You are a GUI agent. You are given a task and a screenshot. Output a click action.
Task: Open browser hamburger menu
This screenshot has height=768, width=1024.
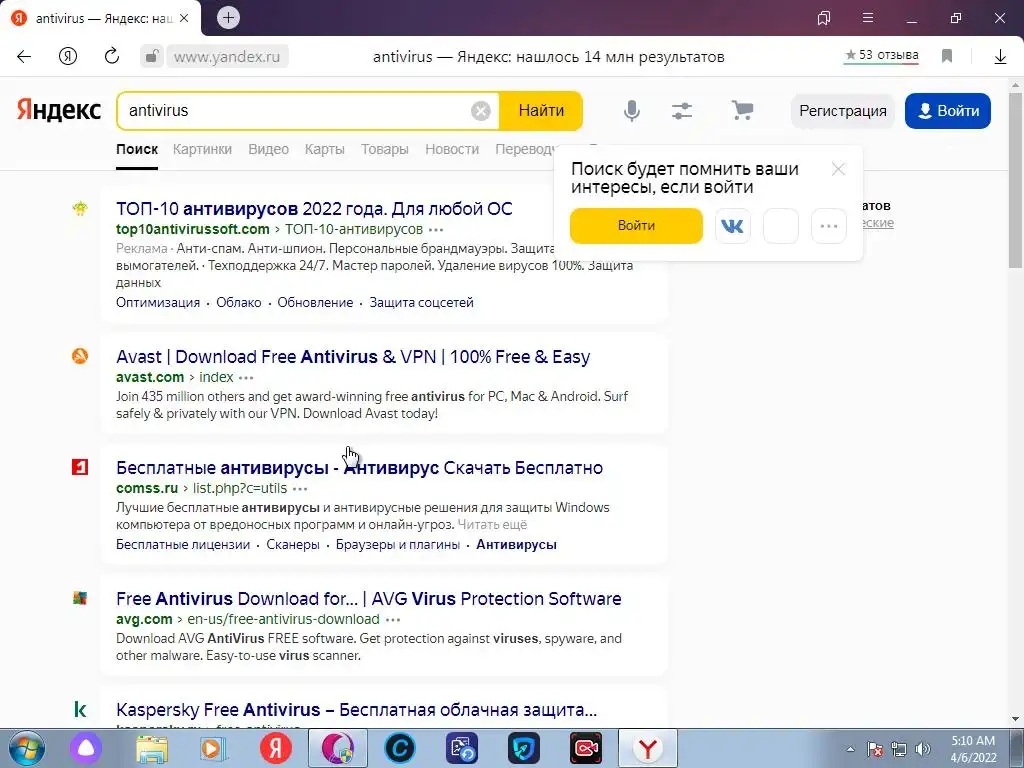click(868, 18)
